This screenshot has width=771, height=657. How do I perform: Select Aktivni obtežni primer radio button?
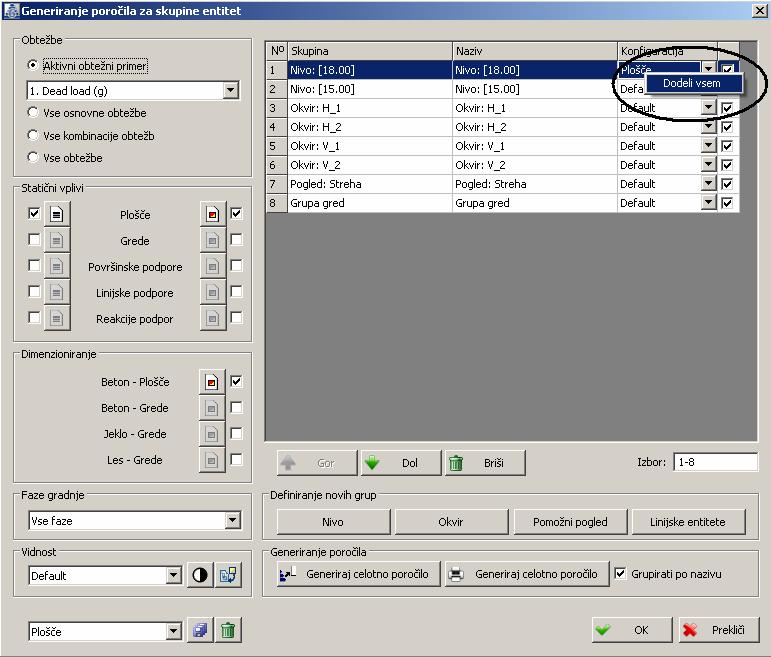pyautogui.click(x=33, y=65)
